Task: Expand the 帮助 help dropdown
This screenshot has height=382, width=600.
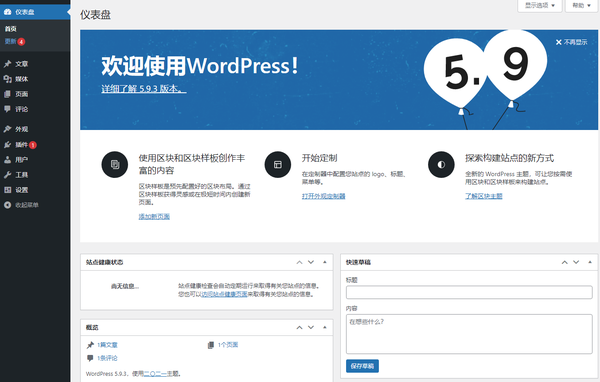Action: [x=581, y=5]
